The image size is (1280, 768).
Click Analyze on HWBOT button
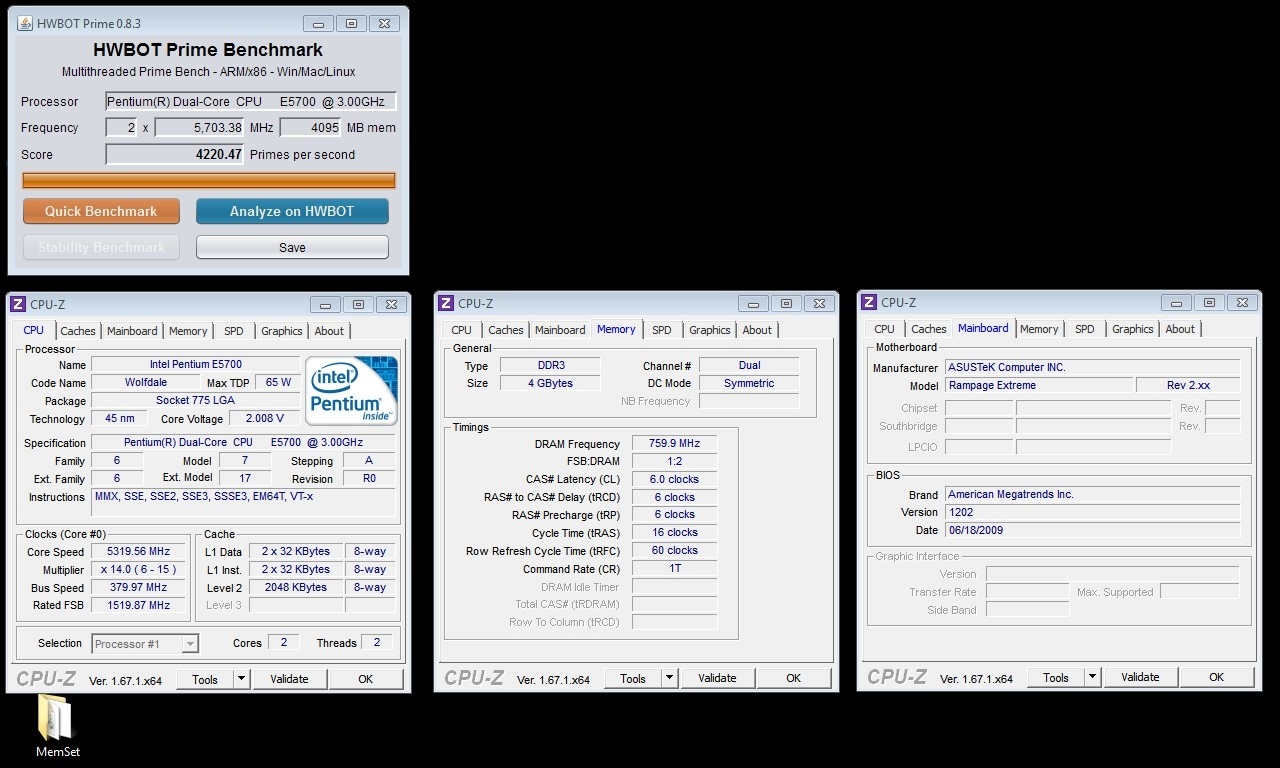coord(292,211)
